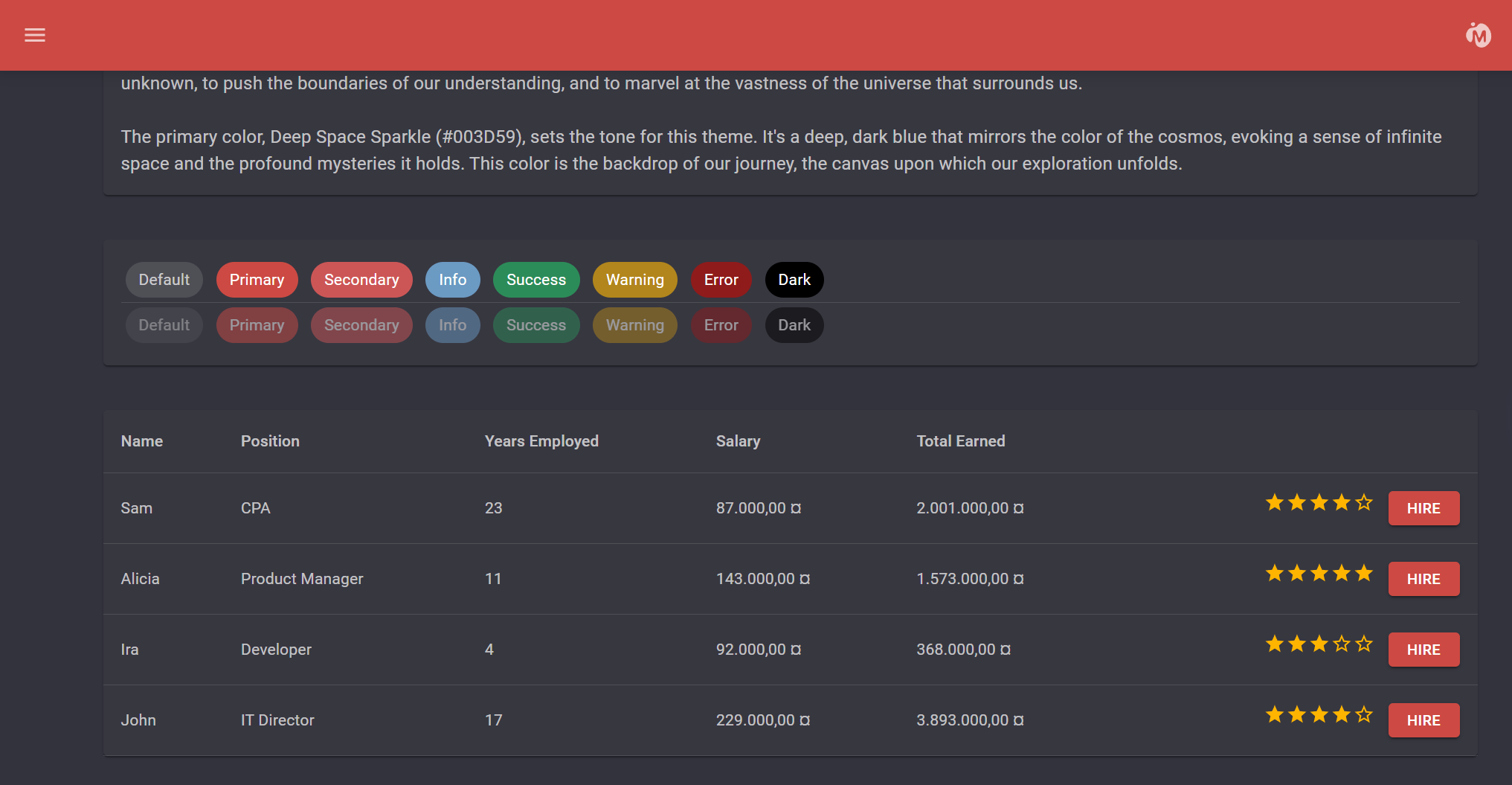Screen dimensions: 1512x785
Task: Click the fourth star in Ira's row
Action: pos(1341,644)
